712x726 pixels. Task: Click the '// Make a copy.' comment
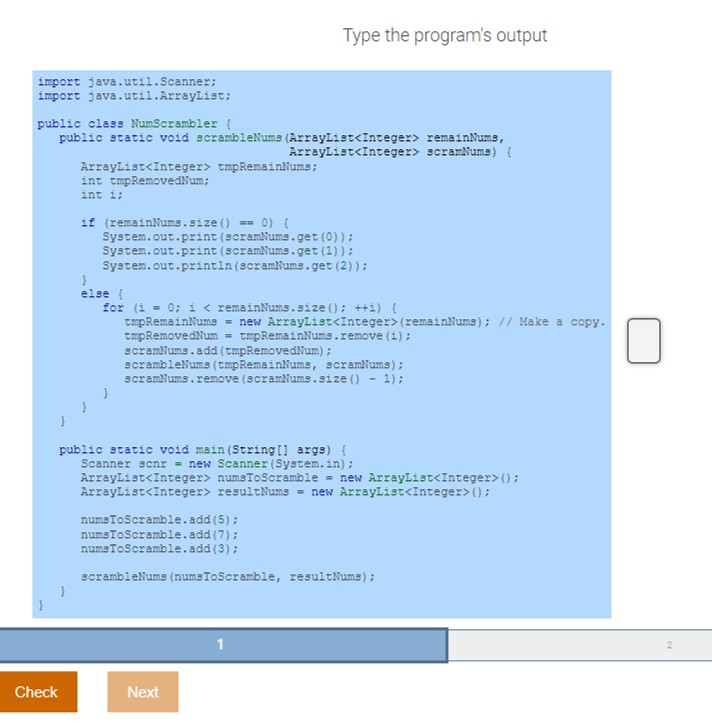pyautogui.click(x=552, y=322)
